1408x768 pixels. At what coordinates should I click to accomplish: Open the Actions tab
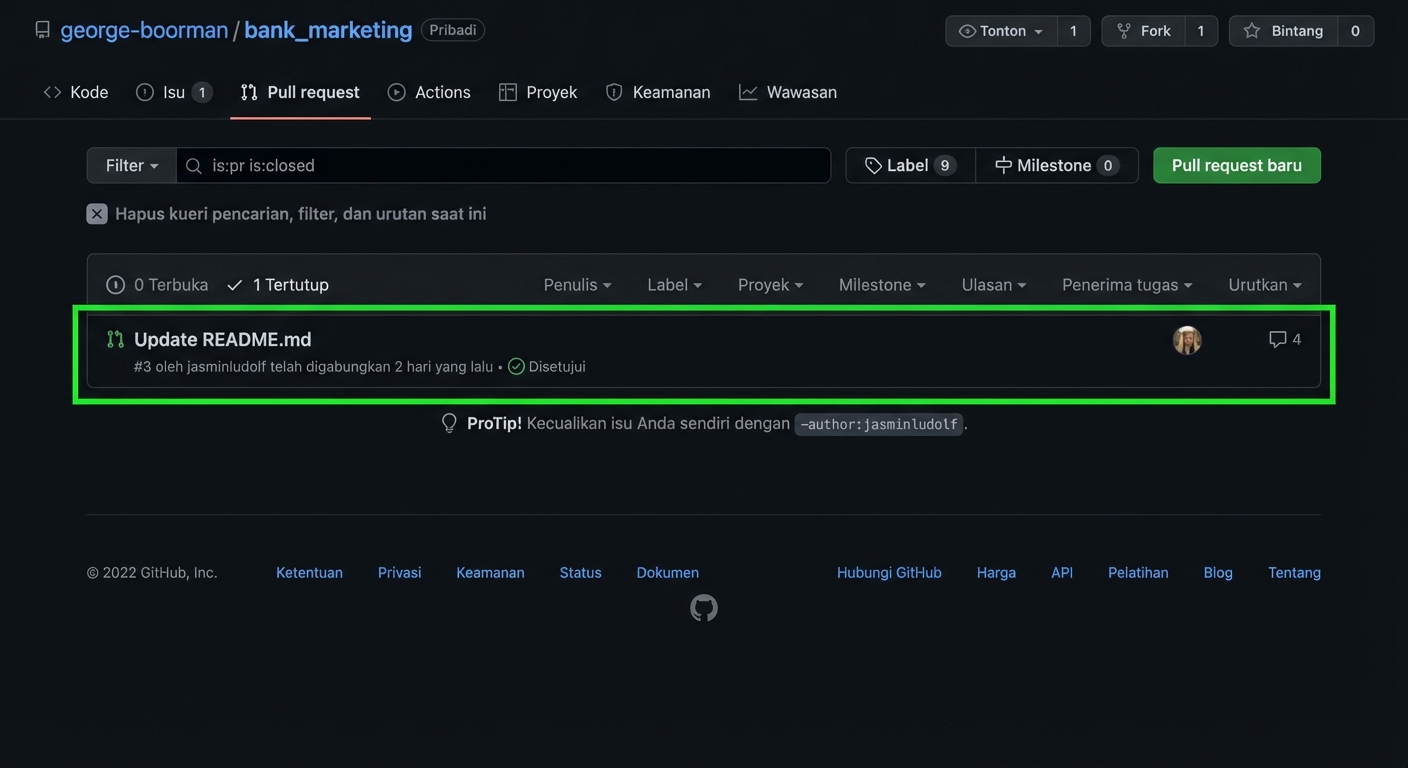(x=429, y=92)
